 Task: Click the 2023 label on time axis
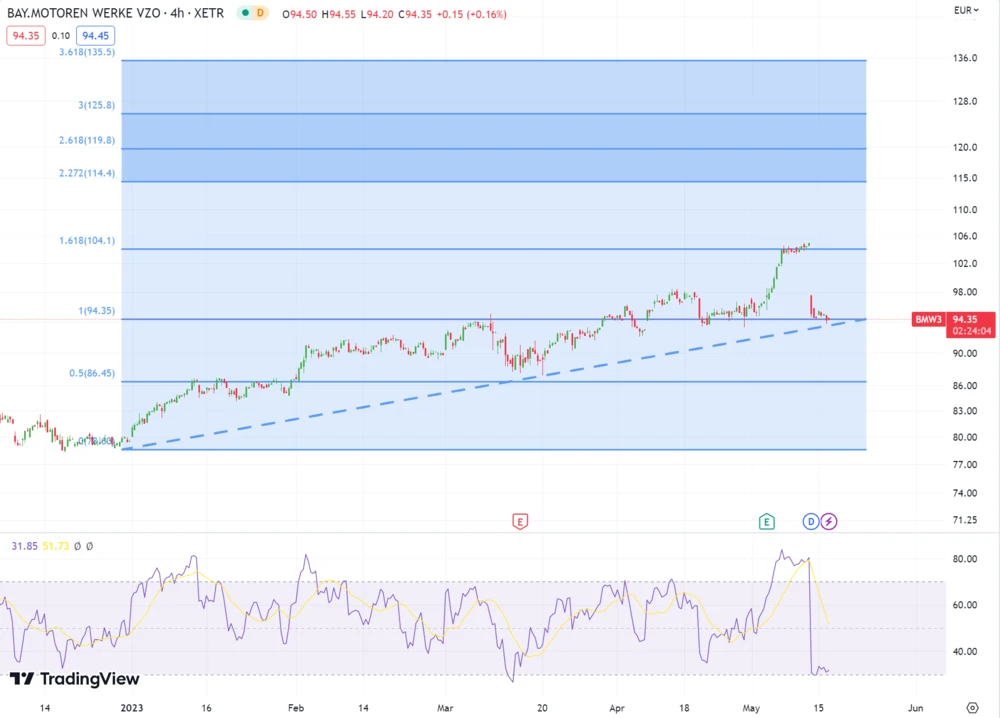click(132, 707)
